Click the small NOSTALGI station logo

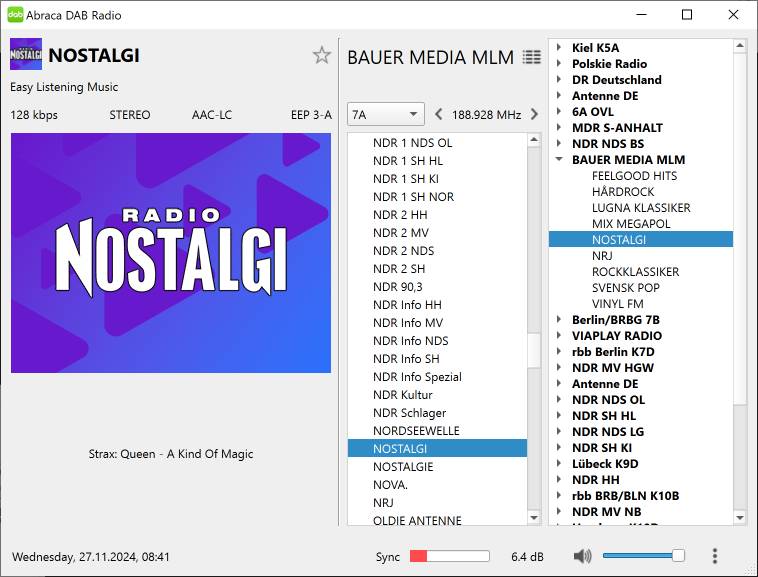point(26,55)
